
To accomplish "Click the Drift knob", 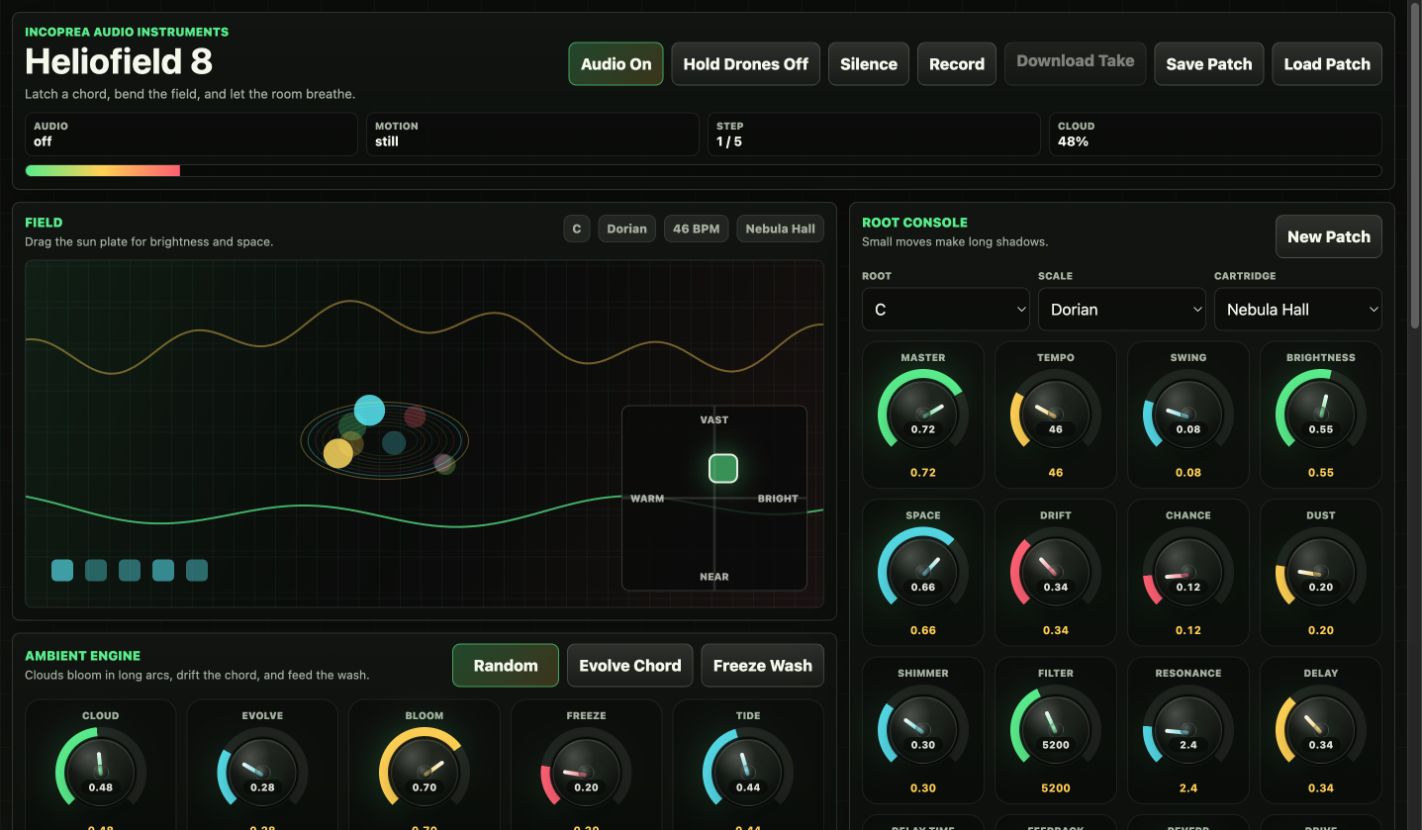I will pyautogui.click(x=1056, y=572).
